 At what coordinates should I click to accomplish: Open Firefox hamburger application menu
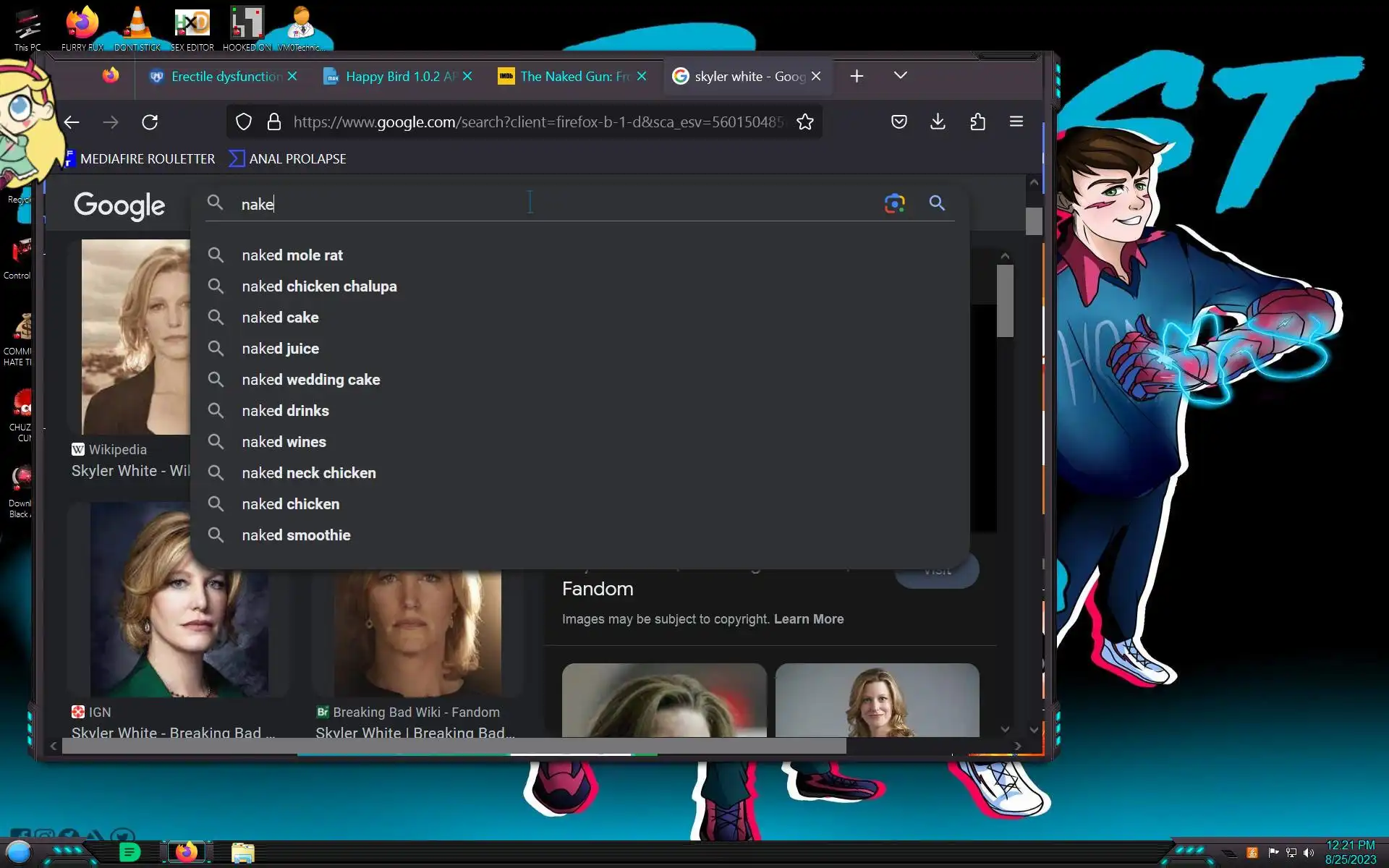tap(1016, 122)
